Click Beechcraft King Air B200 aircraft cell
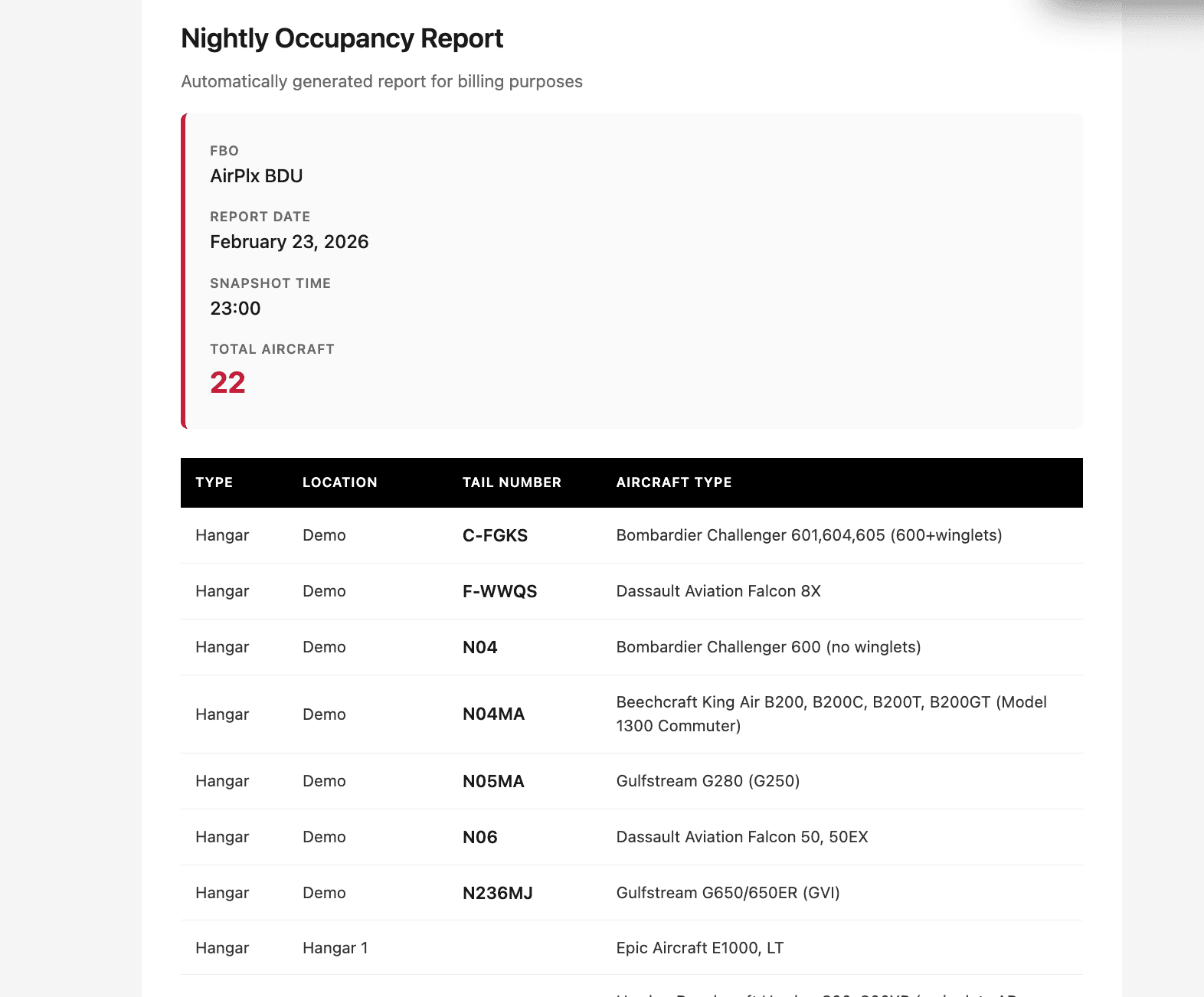Viewport: 1204px width, 997px height. pos(831,714)
